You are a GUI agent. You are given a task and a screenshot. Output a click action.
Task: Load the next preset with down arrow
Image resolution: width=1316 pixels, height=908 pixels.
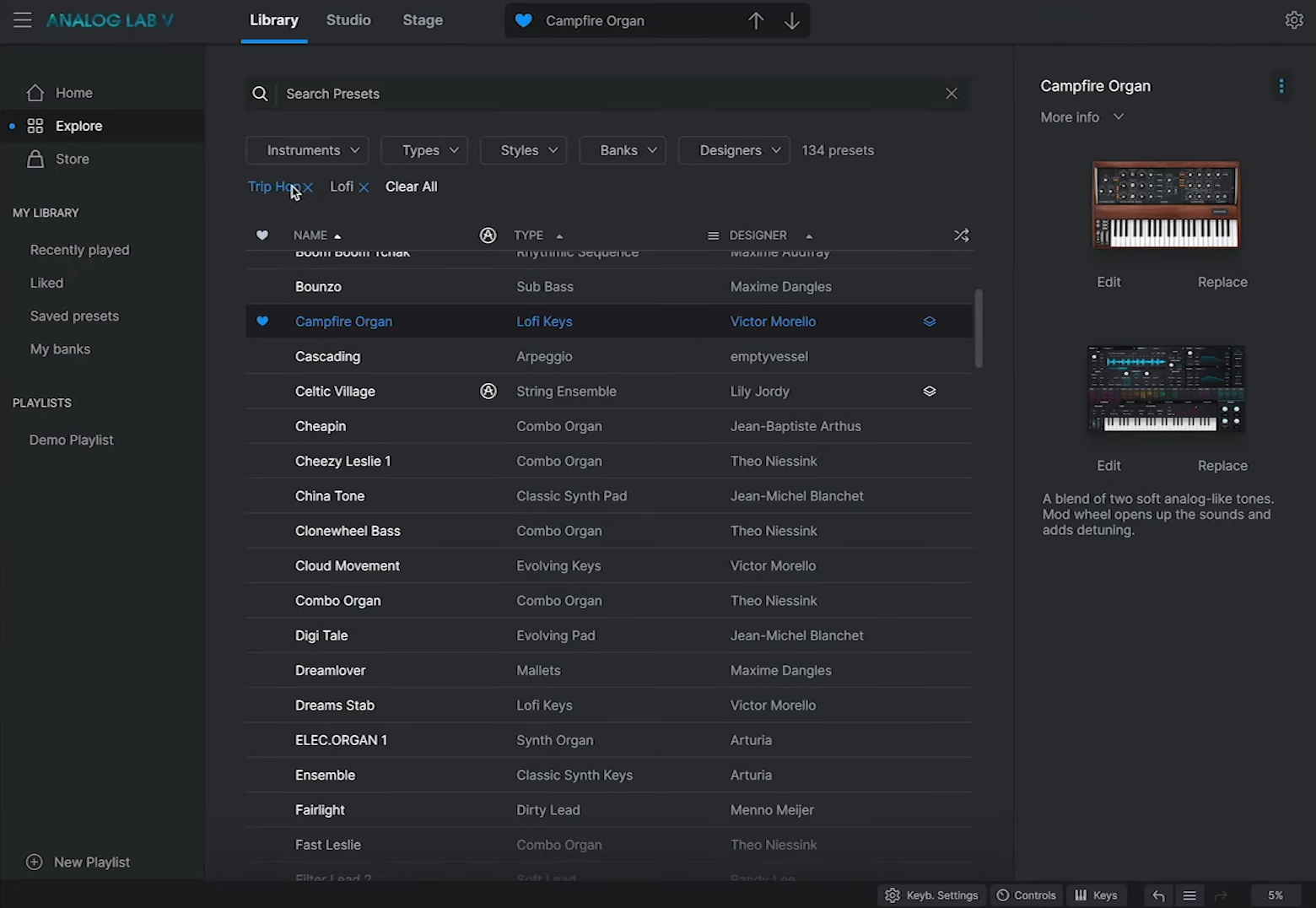791,20
